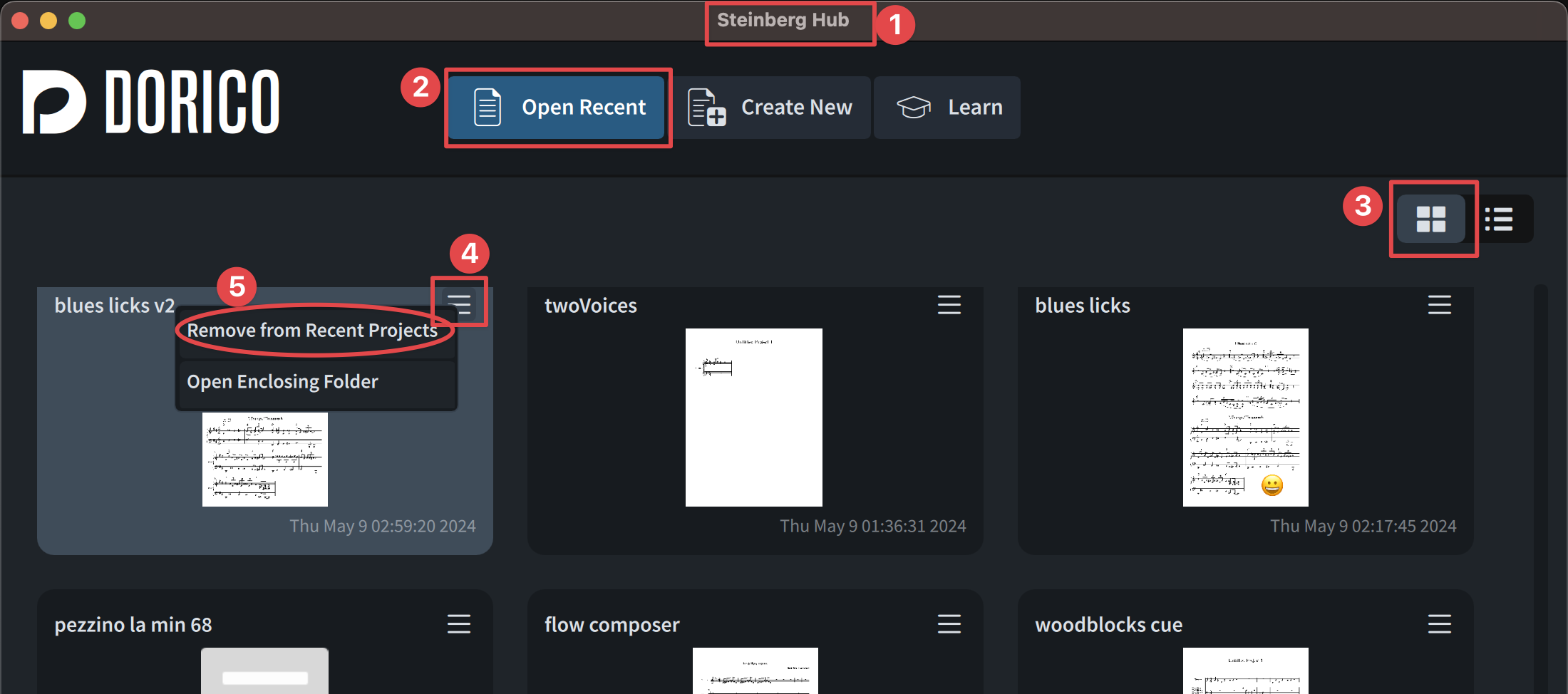This screenshot has height=694, width=1568.
Task: Open the pezzino la min 68 thumbnail
Action: (264, 670)
